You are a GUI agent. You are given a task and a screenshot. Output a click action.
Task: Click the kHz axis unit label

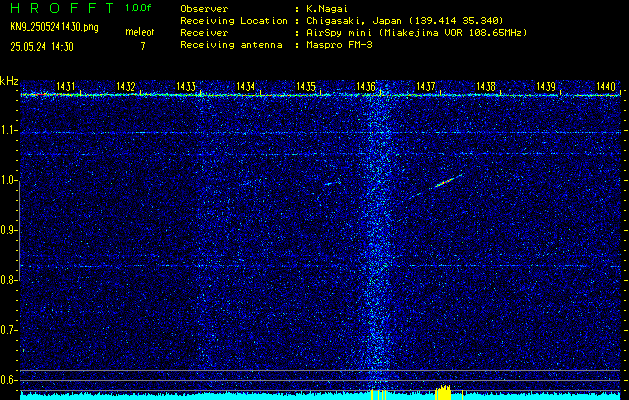click(x=9, y=81)
